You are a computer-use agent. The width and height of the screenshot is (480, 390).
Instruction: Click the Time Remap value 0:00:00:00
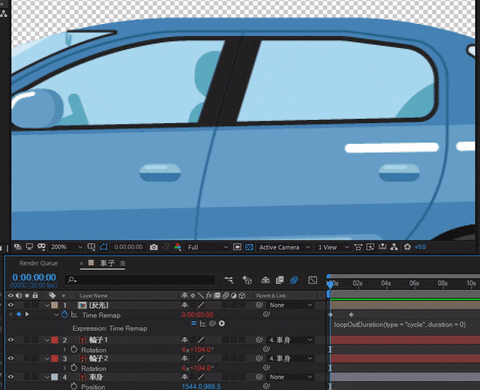click(x=197, y=315)
